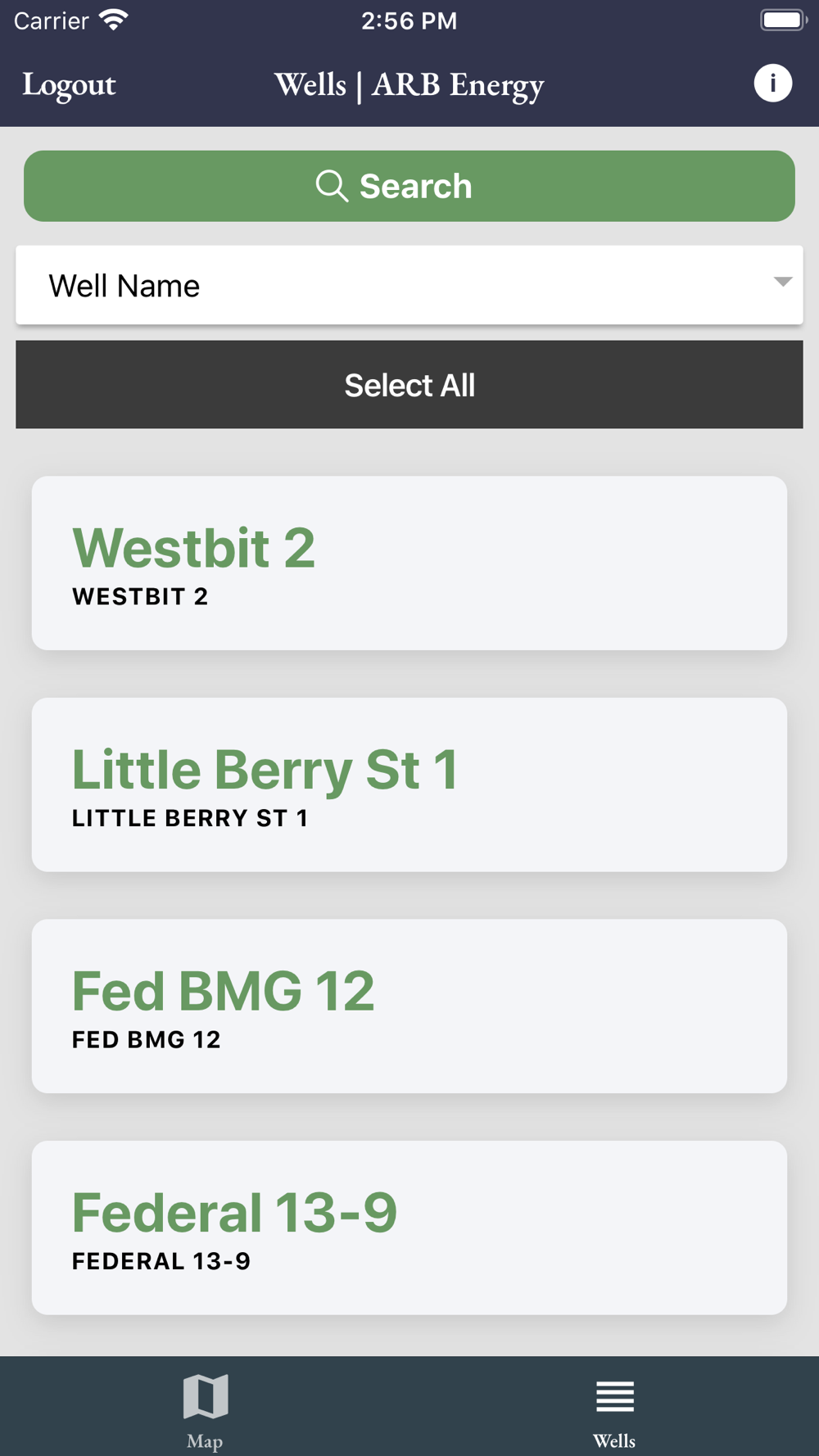Click the Logout link

69,84
